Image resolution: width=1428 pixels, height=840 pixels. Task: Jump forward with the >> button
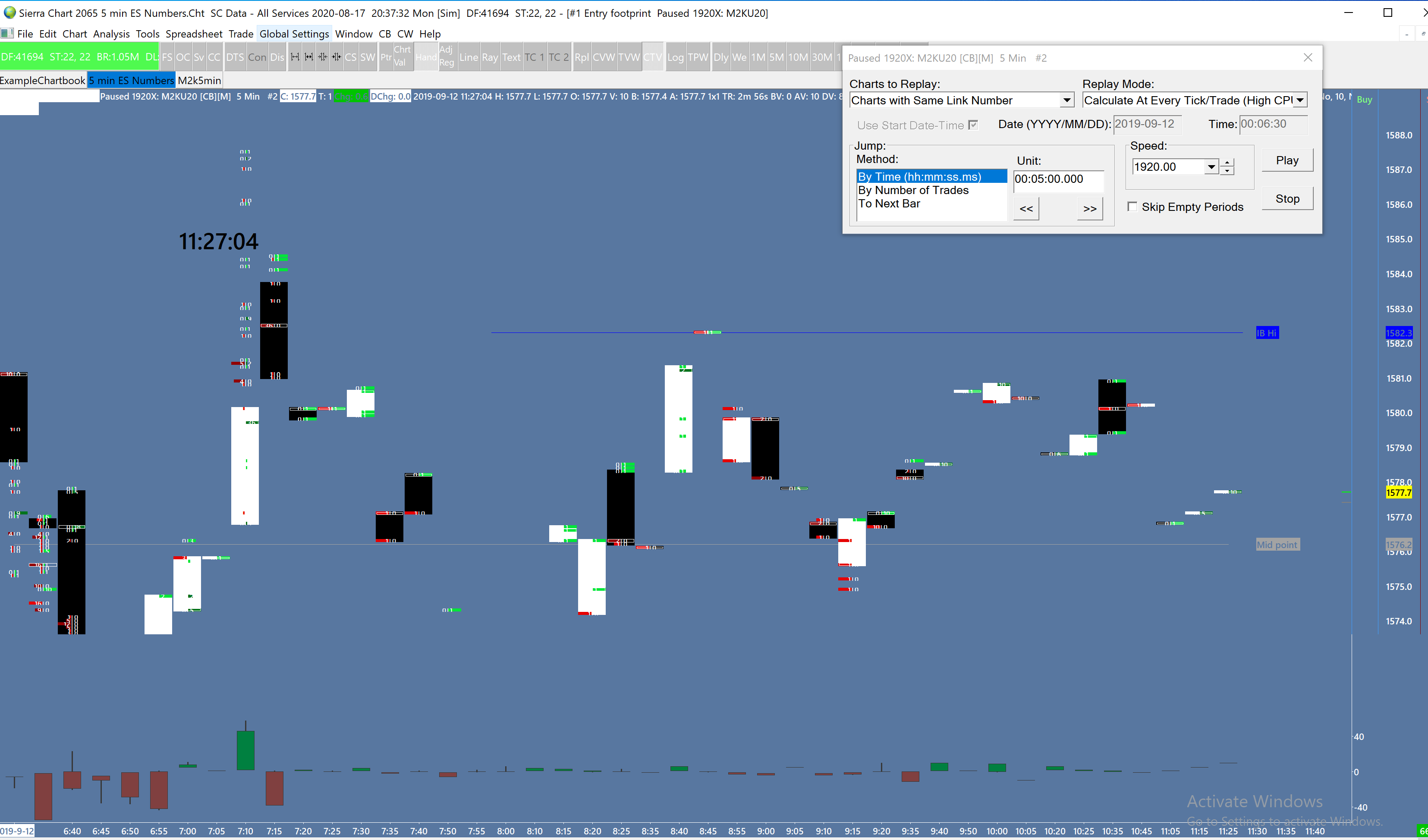(1089, 209)
